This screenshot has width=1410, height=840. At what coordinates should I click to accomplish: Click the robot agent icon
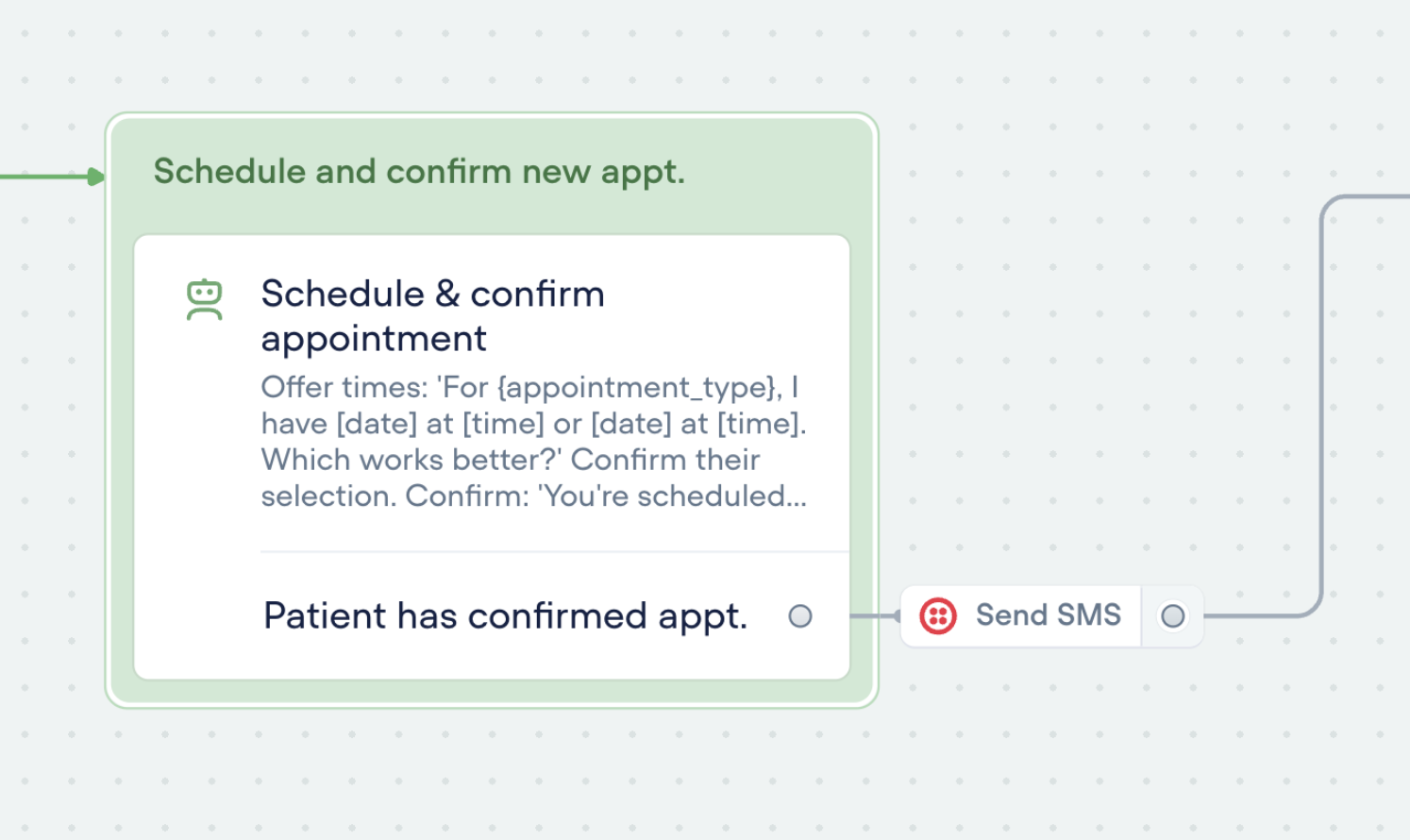[204, 300]
